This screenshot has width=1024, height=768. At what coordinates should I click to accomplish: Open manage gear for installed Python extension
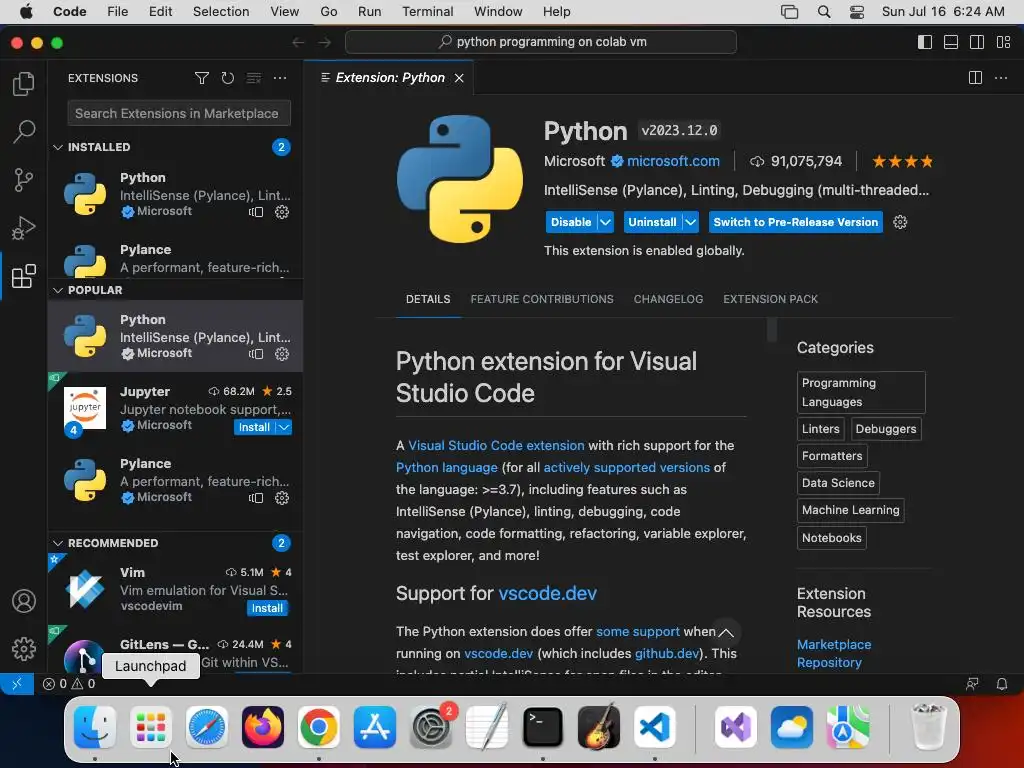pyautogui.click(x=281, y=212)
